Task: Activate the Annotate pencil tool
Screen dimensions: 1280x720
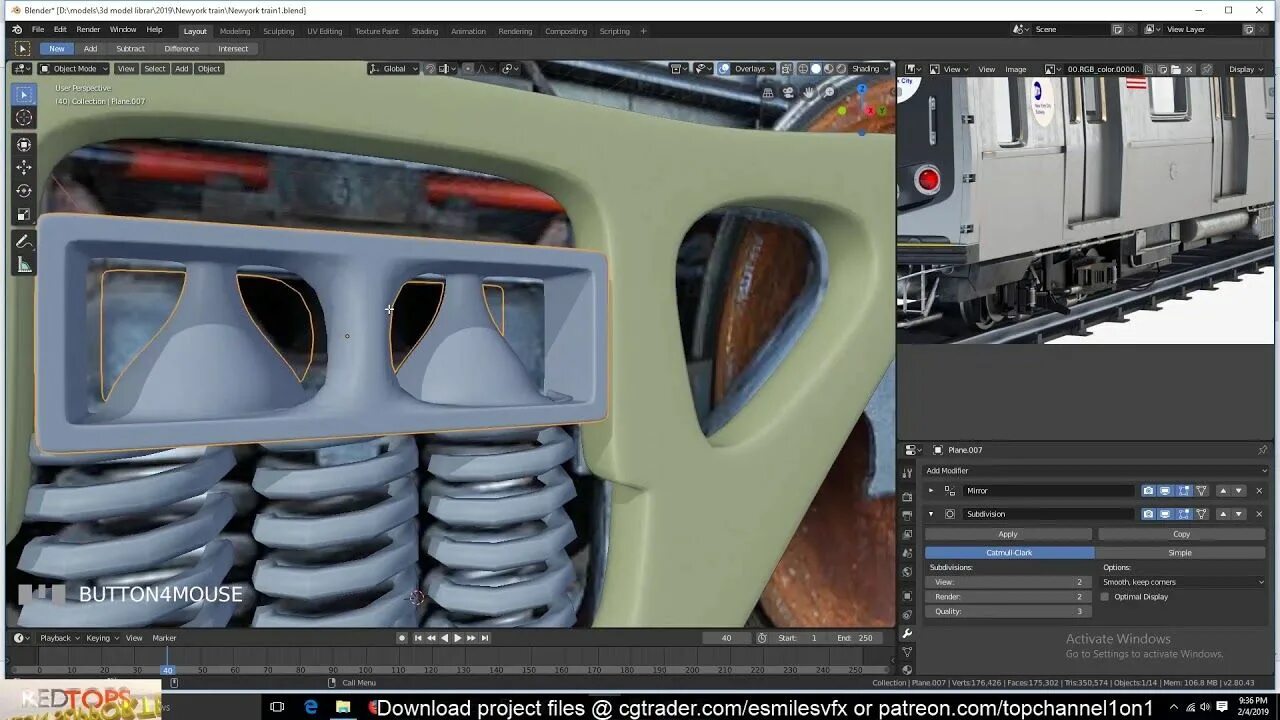Action: pos(24,241)
